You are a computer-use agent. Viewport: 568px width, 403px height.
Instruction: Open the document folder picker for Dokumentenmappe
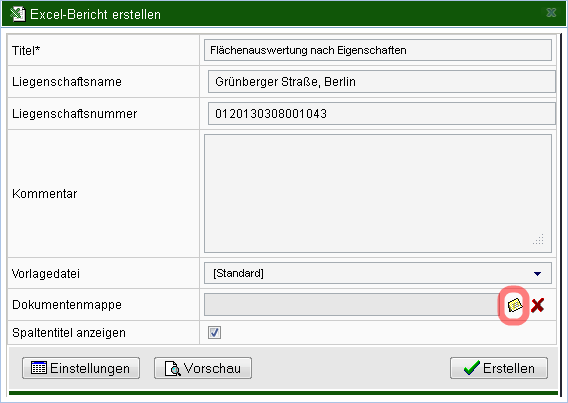pyautogui.click(x=514, y=305)
